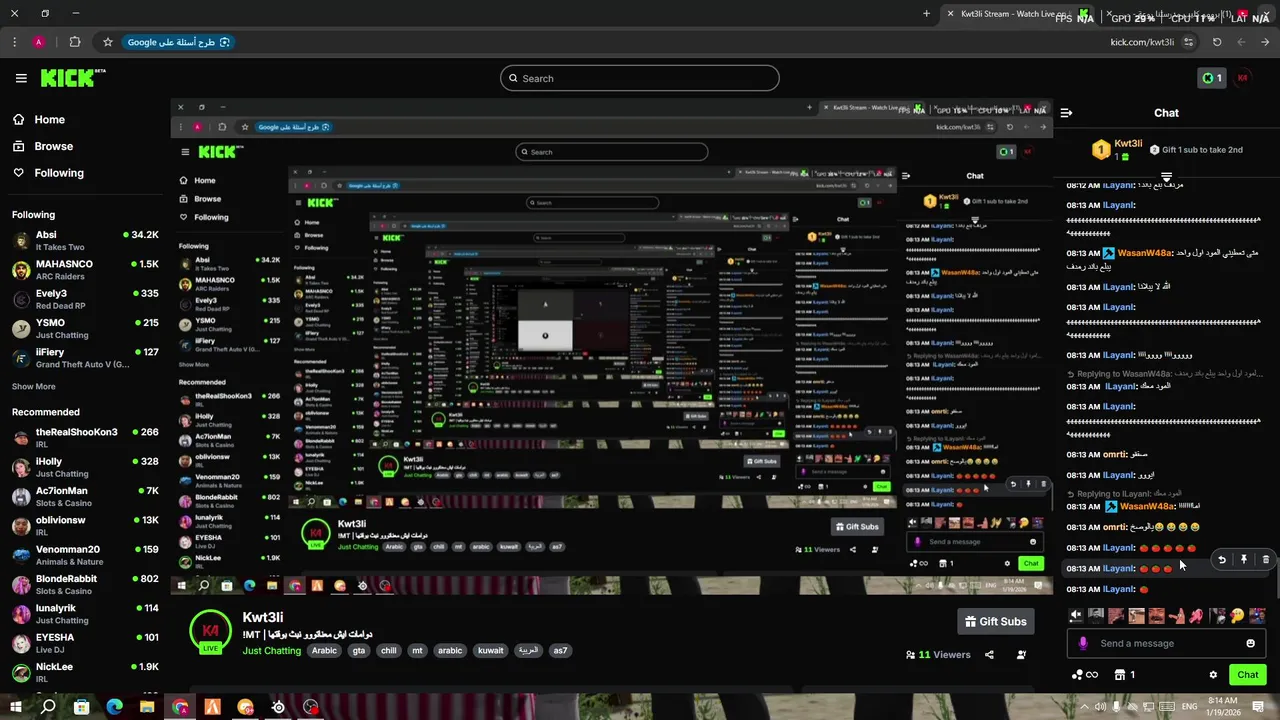Open the Just Chatting category link

[x=271, y=651]
